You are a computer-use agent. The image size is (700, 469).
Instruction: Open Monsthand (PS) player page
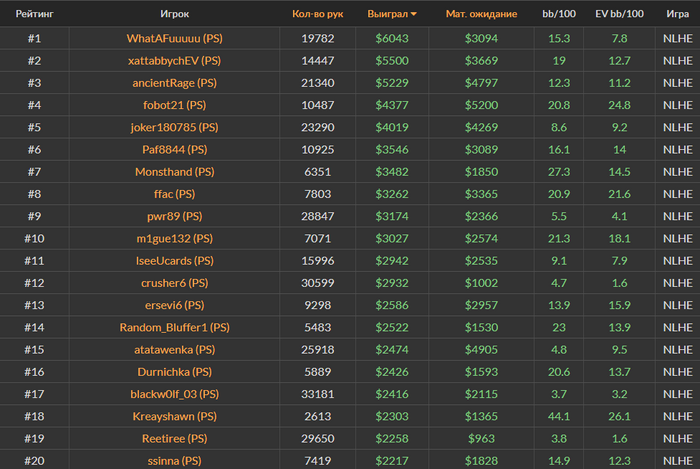pyautogui.click(x=175, y=172)
